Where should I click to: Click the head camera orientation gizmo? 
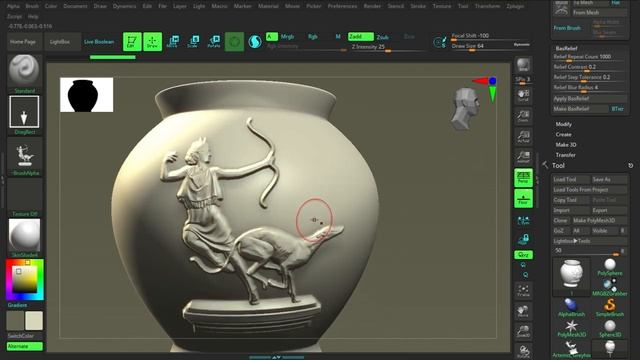[465, 109]
